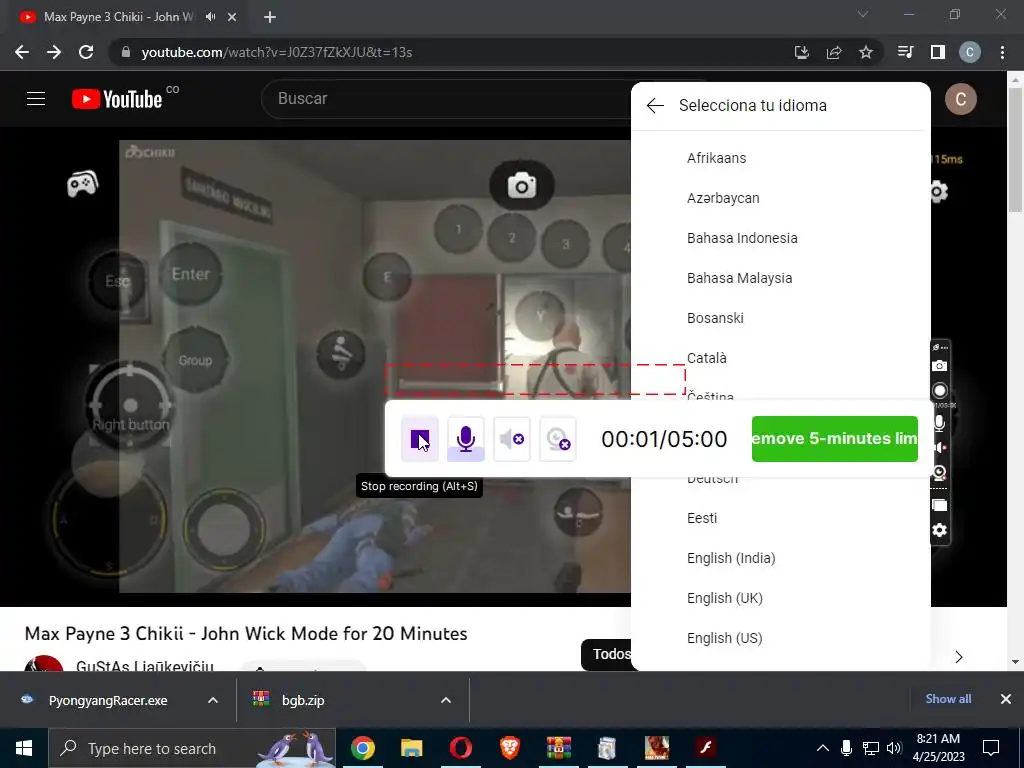
Task: Open the YouTube hamburger guide menu
Action: (36, 99)
